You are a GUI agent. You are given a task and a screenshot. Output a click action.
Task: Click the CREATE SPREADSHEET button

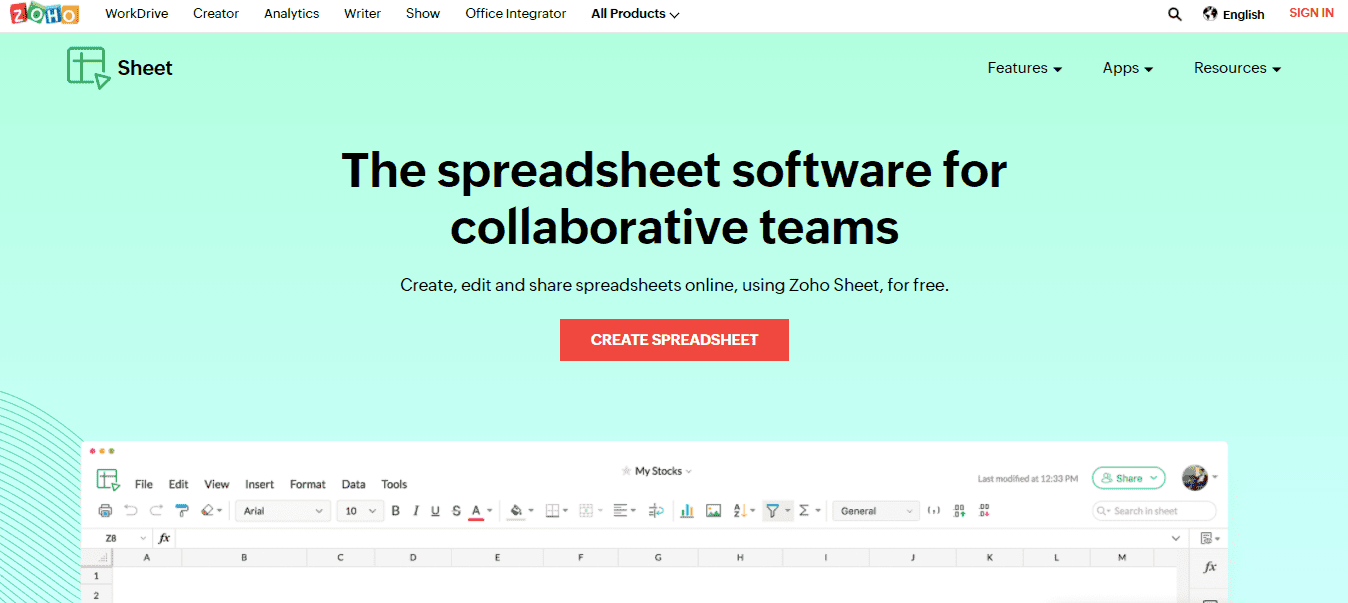[674, 340]
